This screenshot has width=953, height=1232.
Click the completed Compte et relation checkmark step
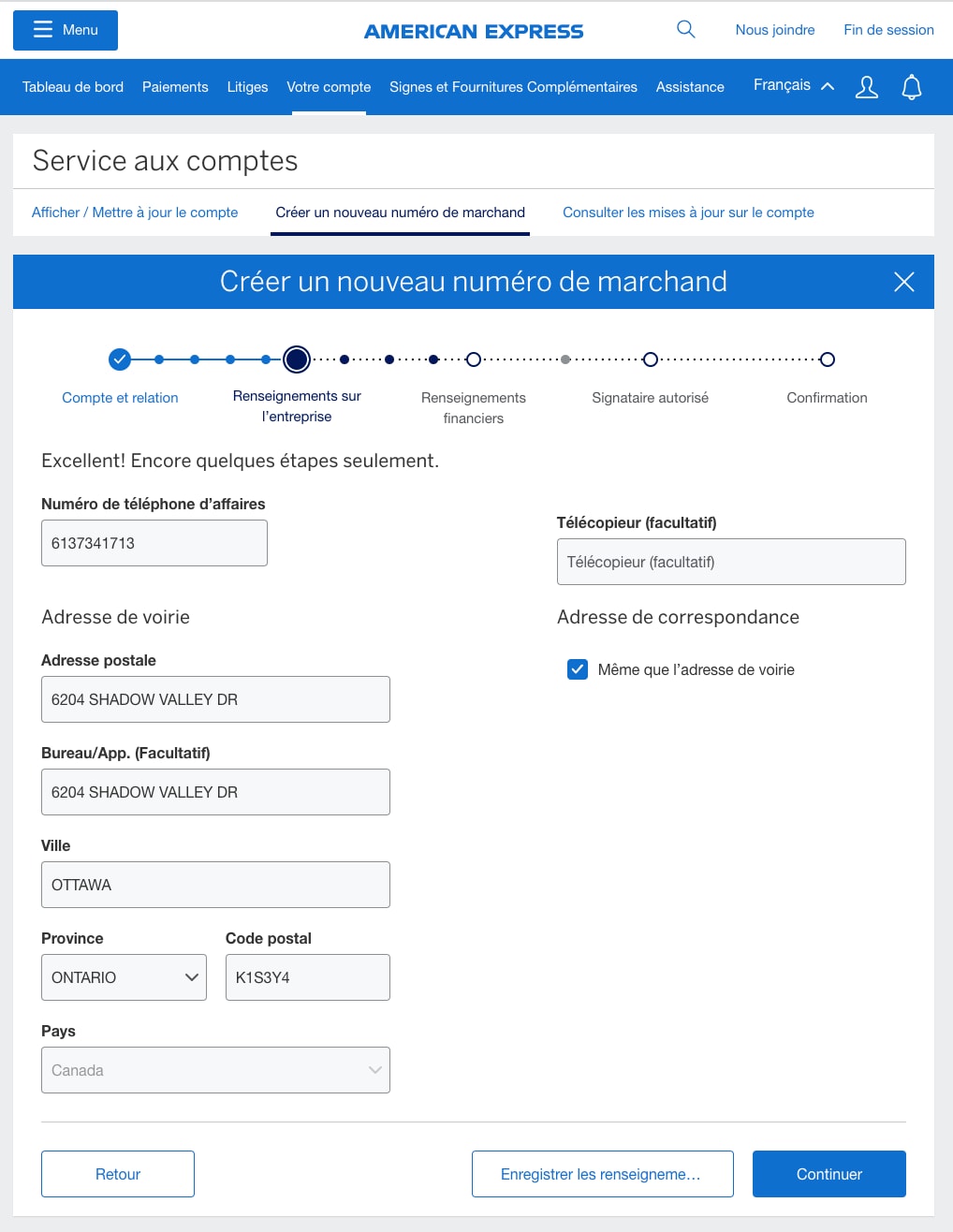(120, 359)
